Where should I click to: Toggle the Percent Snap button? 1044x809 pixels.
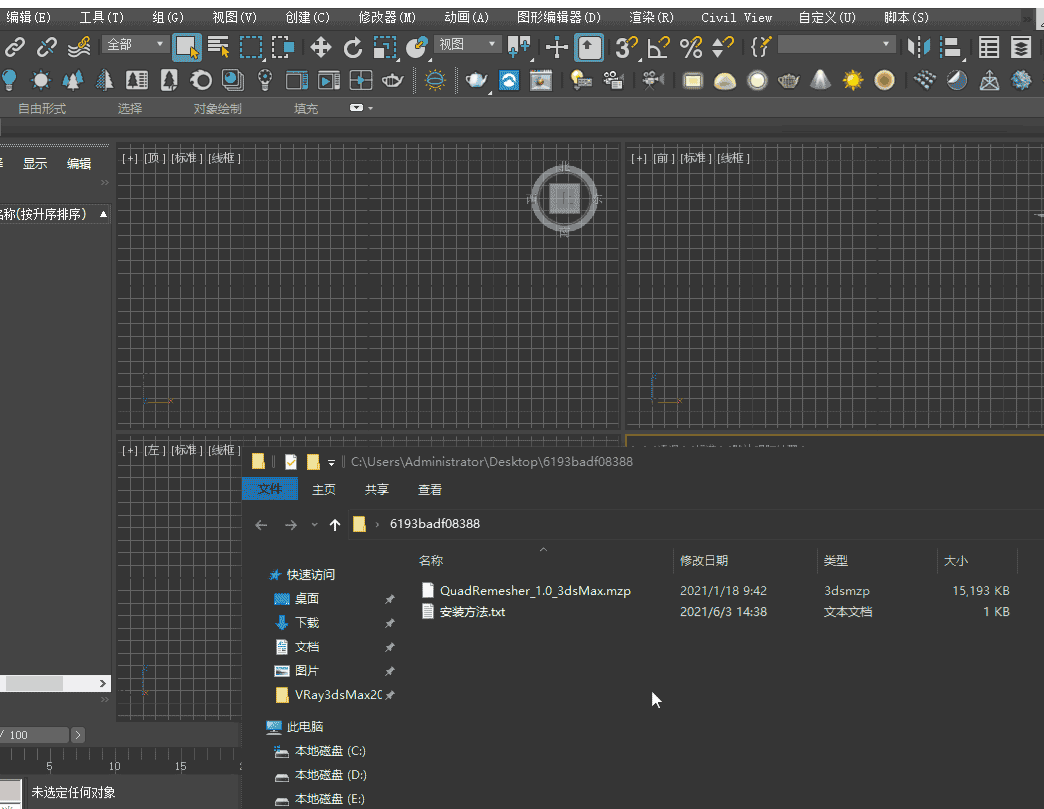pos(690,47)
